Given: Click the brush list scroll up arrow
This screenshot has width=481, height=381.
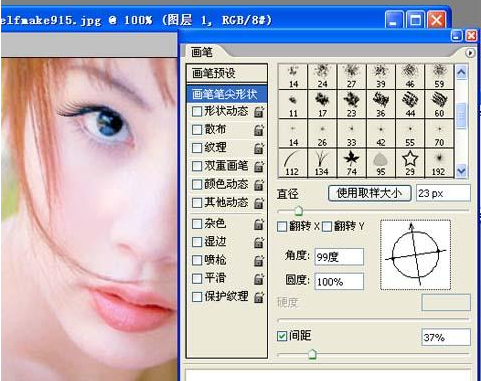Looking at the screenshot, I should click(x=461, y=72).
